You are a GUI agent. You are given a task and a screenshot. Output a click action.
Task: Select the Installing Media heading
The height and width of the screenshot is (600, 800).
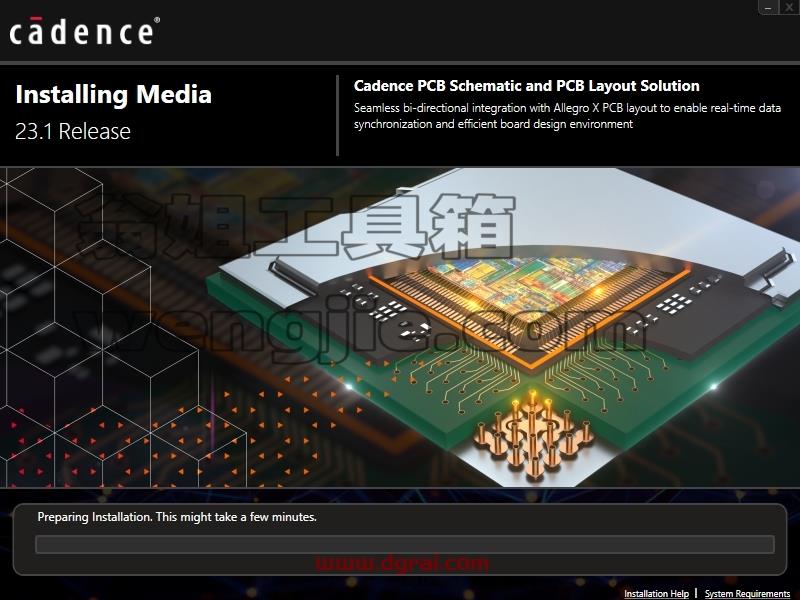(x=113, y=94)
